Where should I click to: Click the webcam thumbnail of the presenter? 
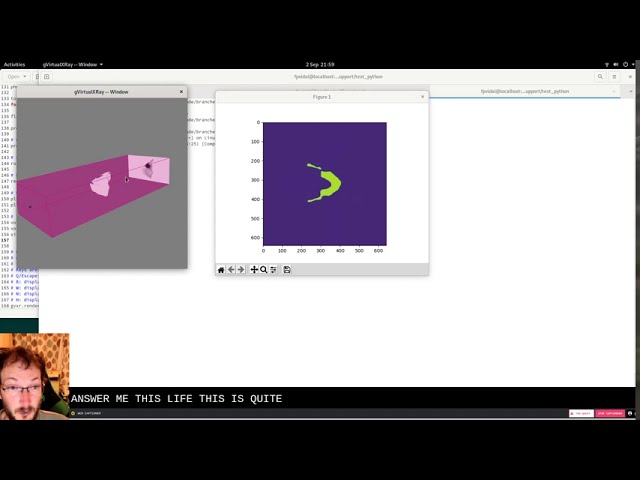click(x=35, y=376)
